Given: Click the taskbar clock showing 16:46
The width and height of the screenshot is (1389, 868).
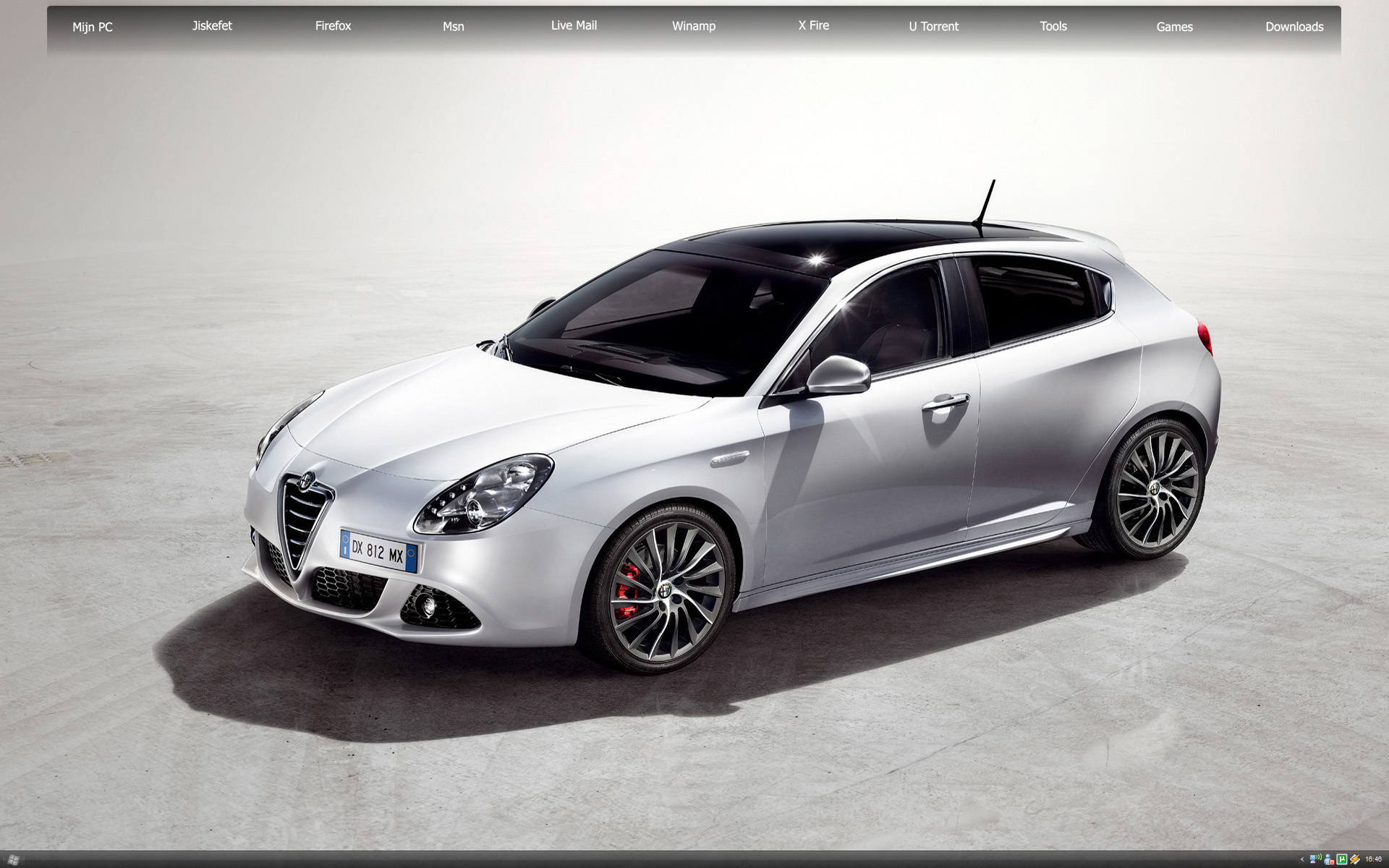Looking at the screenshot, I should (1373, 859).
